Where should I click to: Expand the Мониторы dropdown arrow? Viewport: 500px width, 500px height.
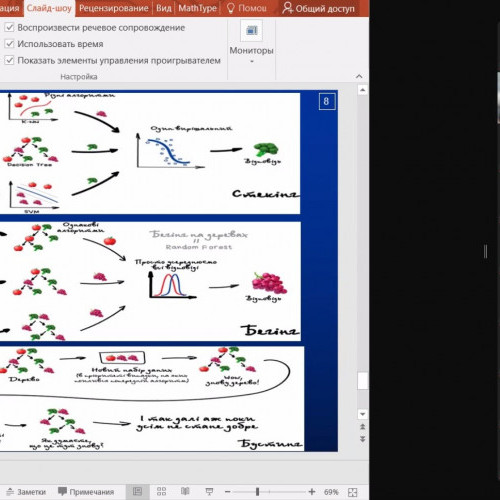[x=252, y=61]
